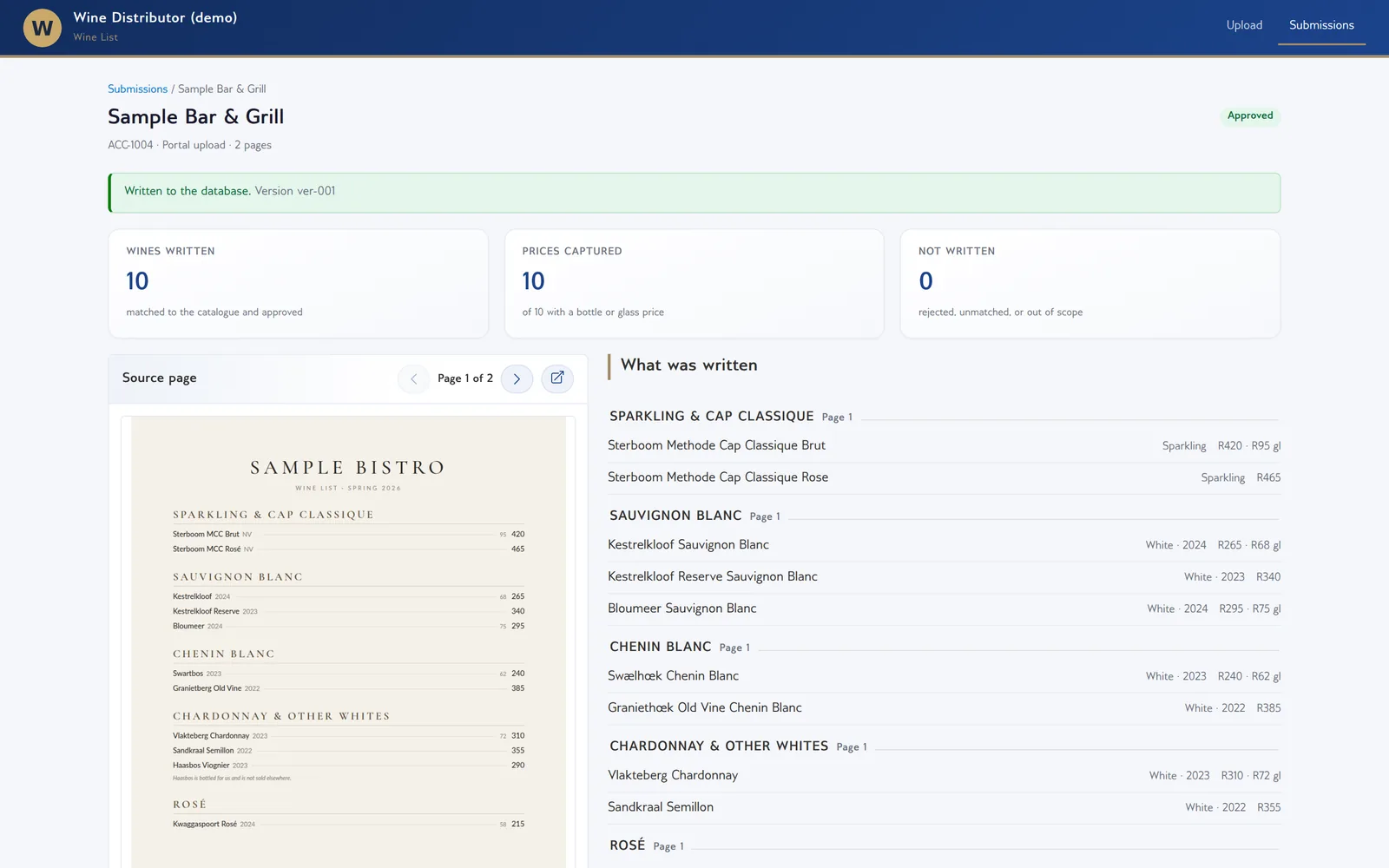This screenshot has height=868, width=1389.
Task: Open the Upload tab
Action: pyautogui.click(x=1244, y=25)
